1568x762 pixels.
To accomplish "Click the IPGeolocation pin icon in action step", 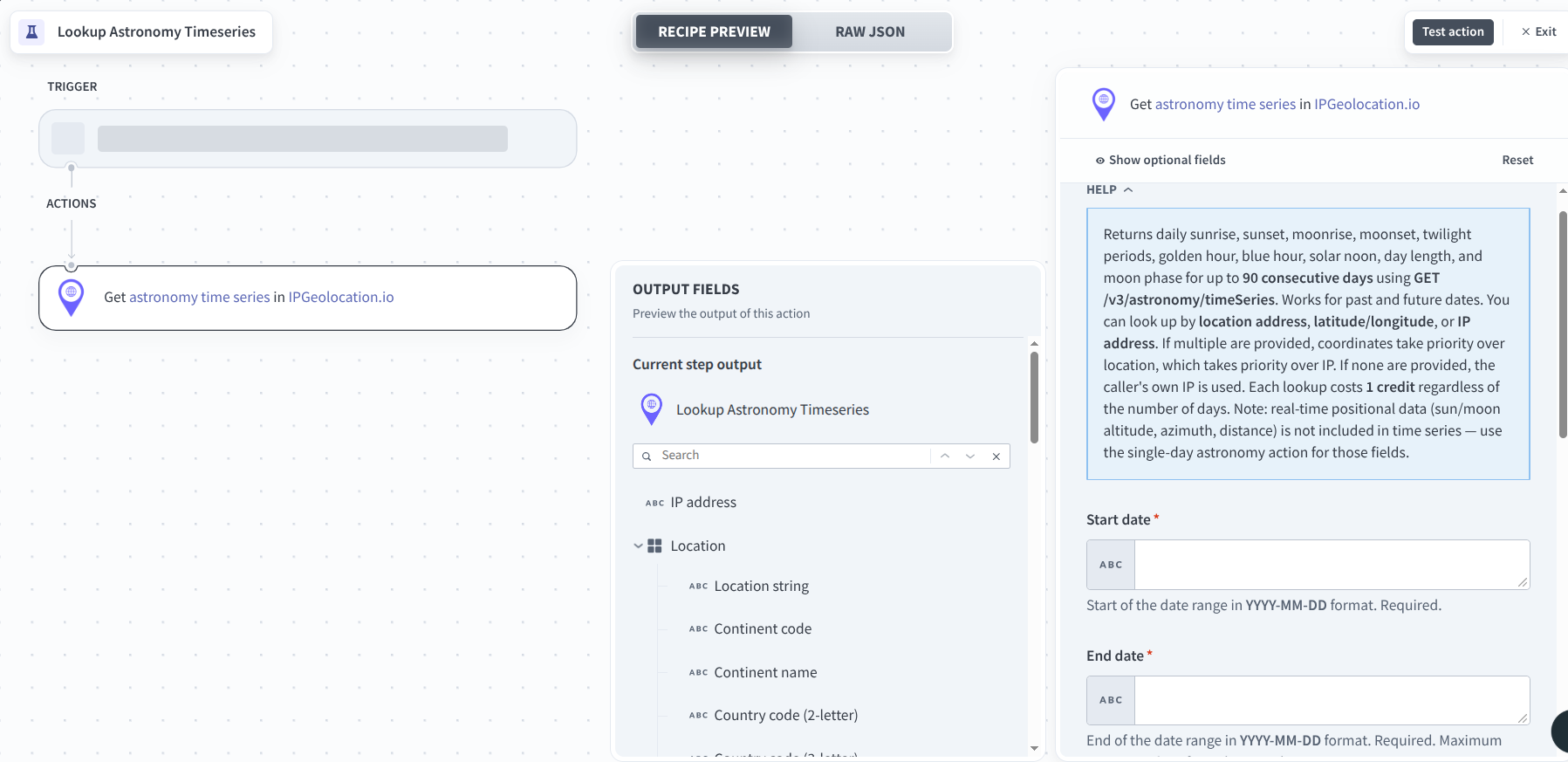I will 71,298.
